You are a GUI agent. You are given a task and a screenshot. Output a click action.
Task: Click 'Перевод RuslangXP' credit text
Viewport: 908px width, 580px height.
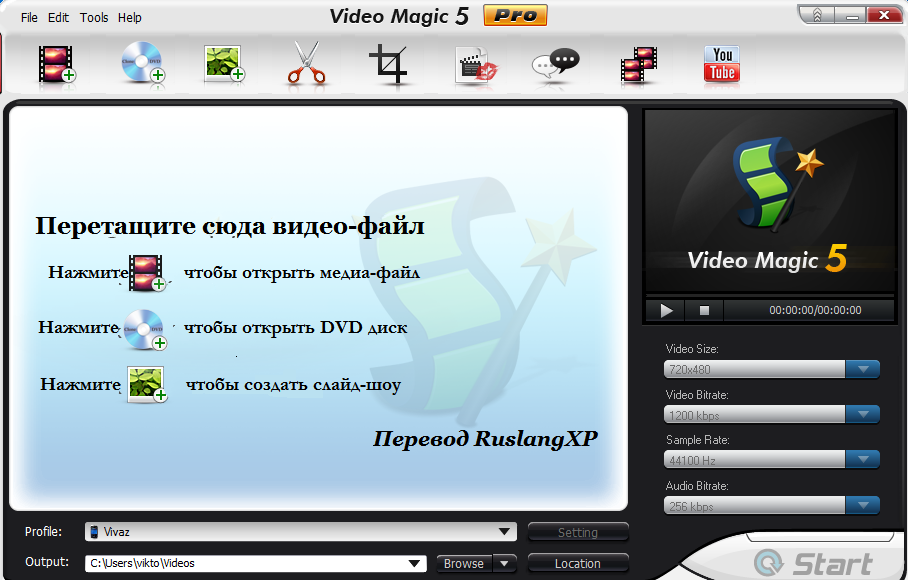pyautogui.click(x=485, y=439)
